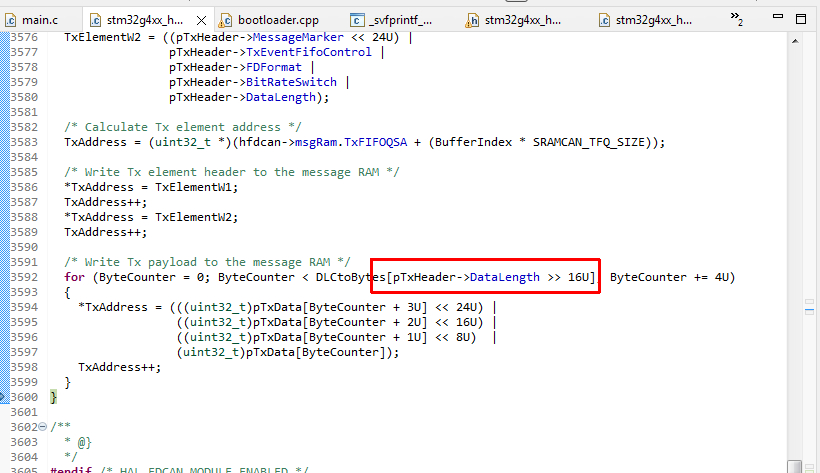Maximize the editor pane
This screenshot has height=473, width=820.
tap(801, 19)
